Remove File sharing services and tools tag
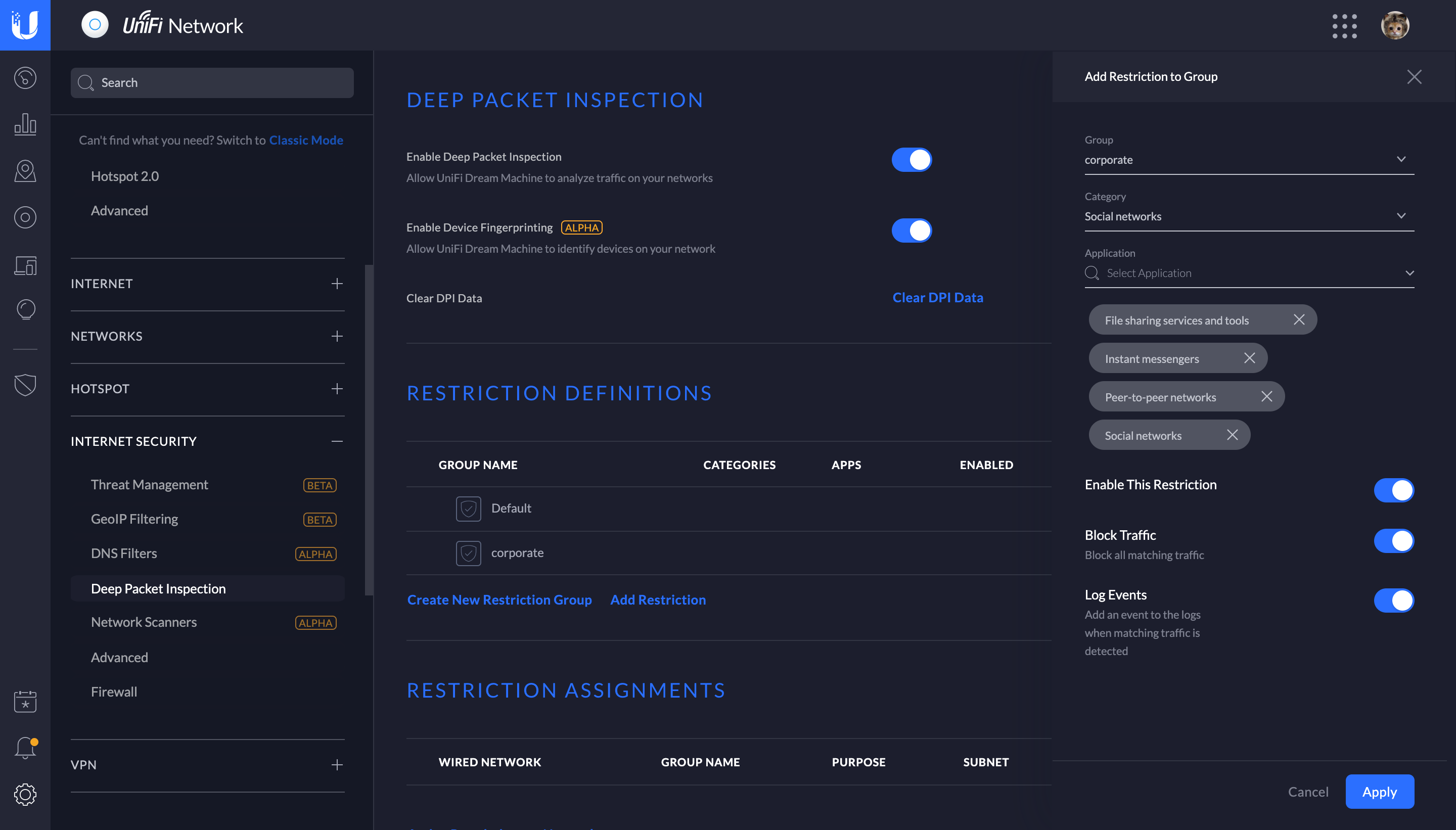 [x=1299, y=319]
